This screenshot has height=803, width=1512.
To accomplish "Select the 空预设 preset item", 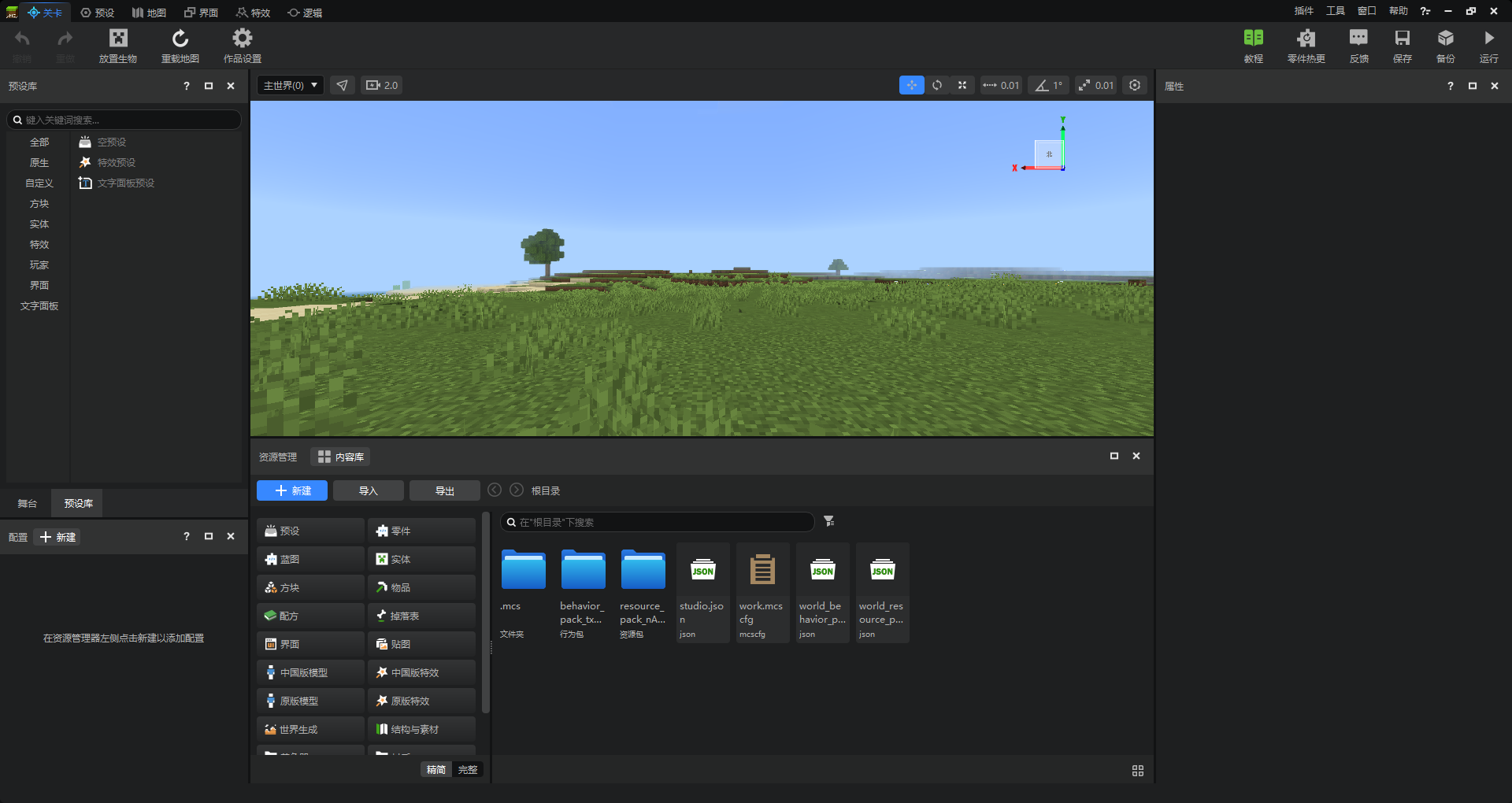I will pos(102,142).
